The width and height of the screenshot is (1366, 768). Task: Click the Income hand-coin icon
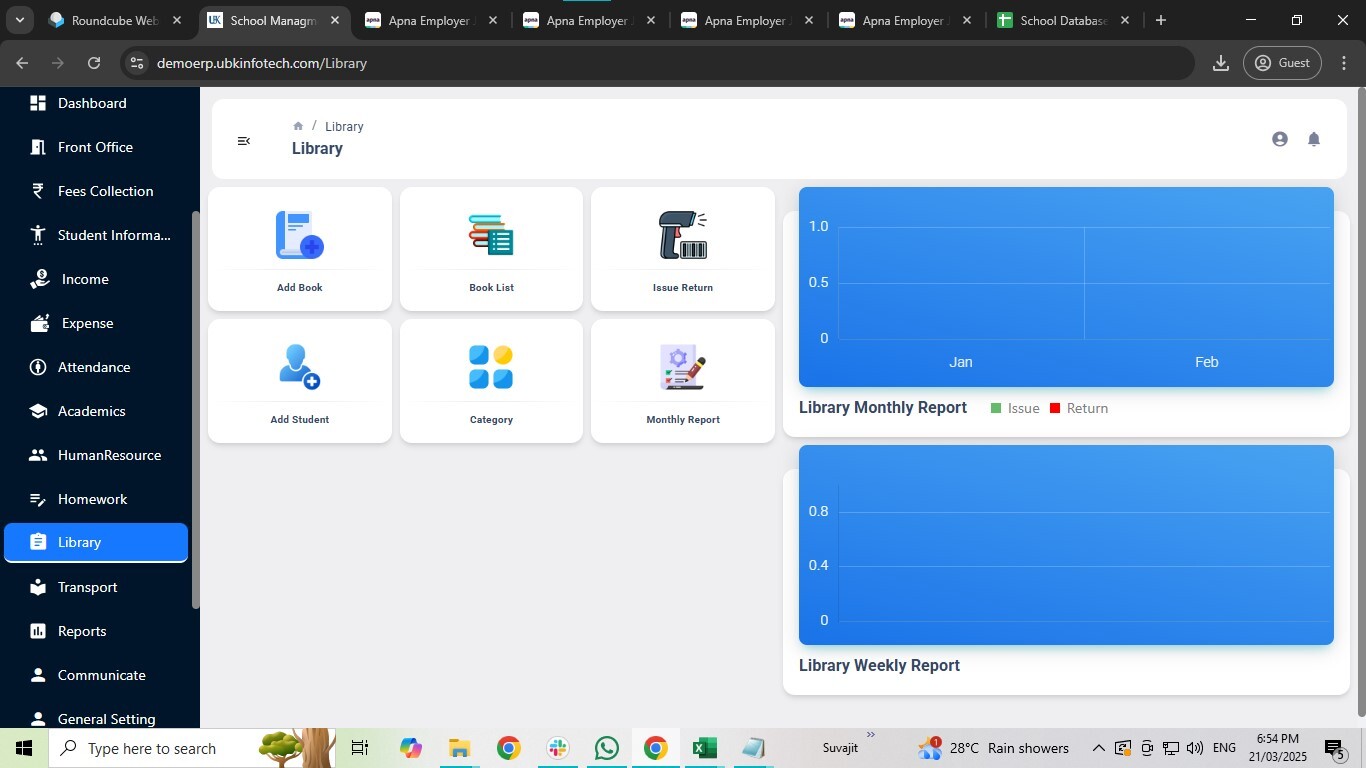pos(39,279)
